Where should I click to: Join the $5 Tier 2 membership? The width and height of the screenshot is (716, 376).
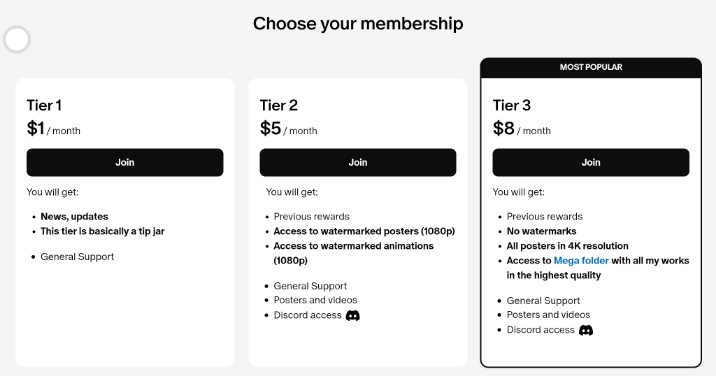click(358, 162)
